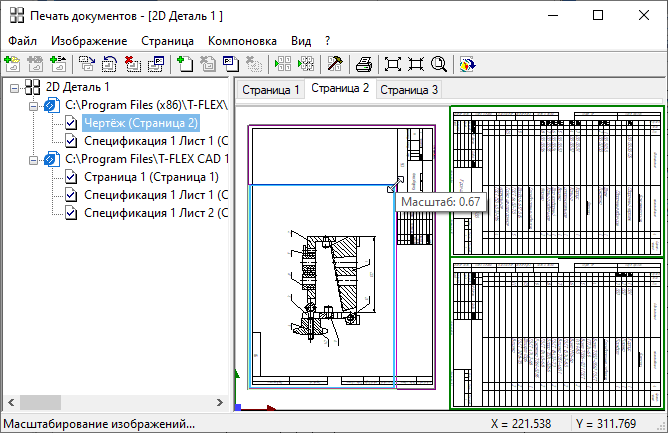Toggle the Страница 1 (Страница 1) checkbox

point(71,177)
